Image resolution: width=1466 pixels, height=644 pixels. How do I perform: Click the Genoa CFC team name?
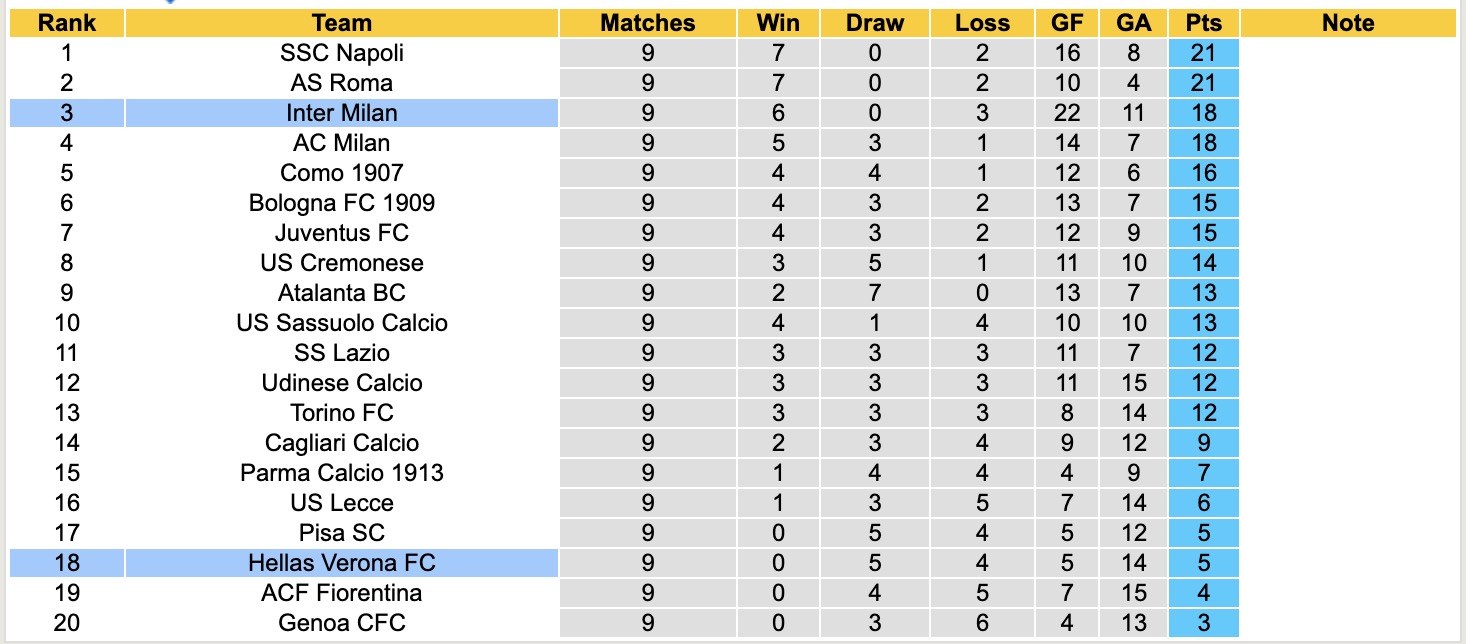[341, 623]
